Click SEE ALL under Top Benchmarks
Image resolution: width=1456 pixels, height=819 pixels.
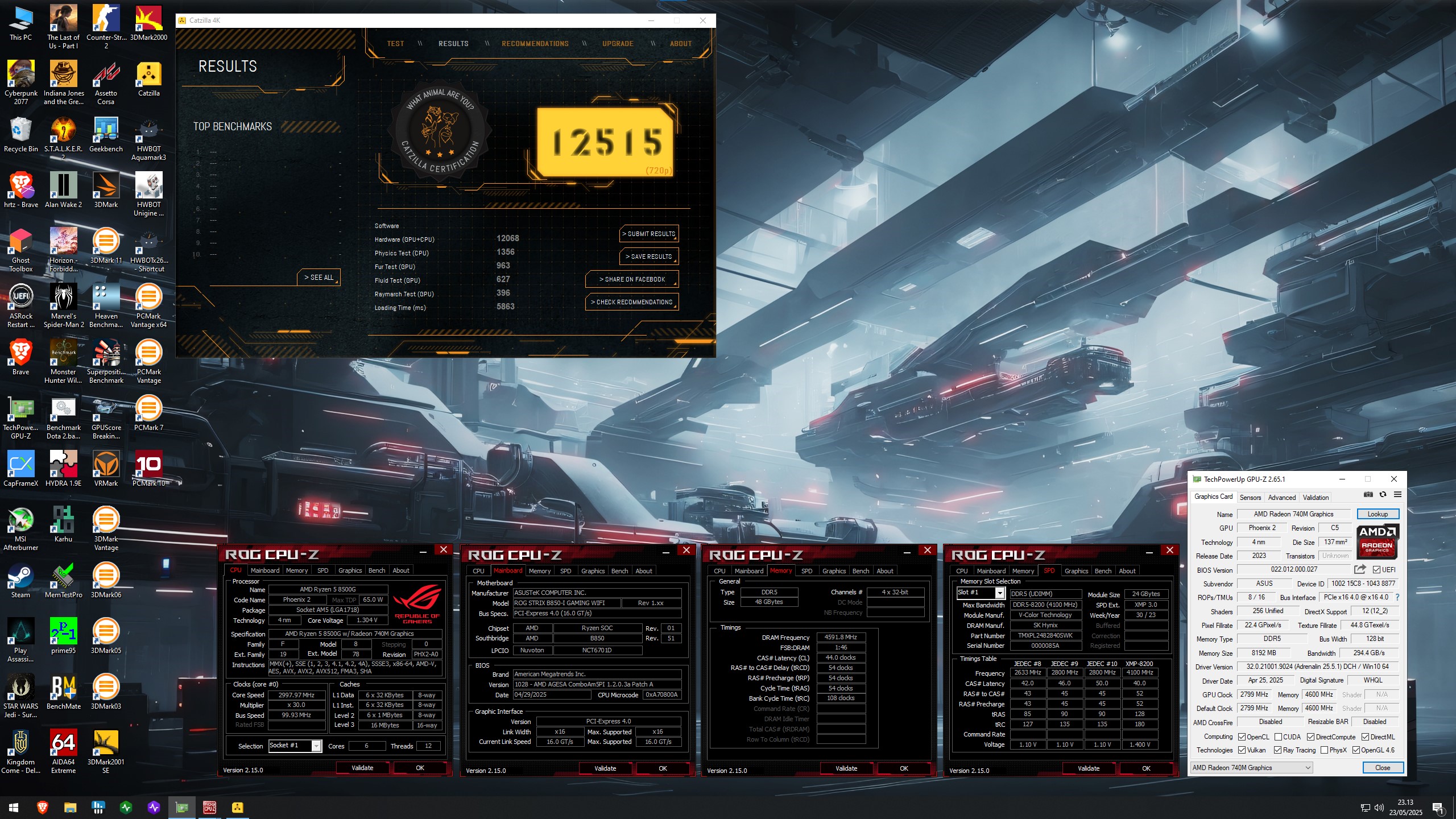point(318,277)
